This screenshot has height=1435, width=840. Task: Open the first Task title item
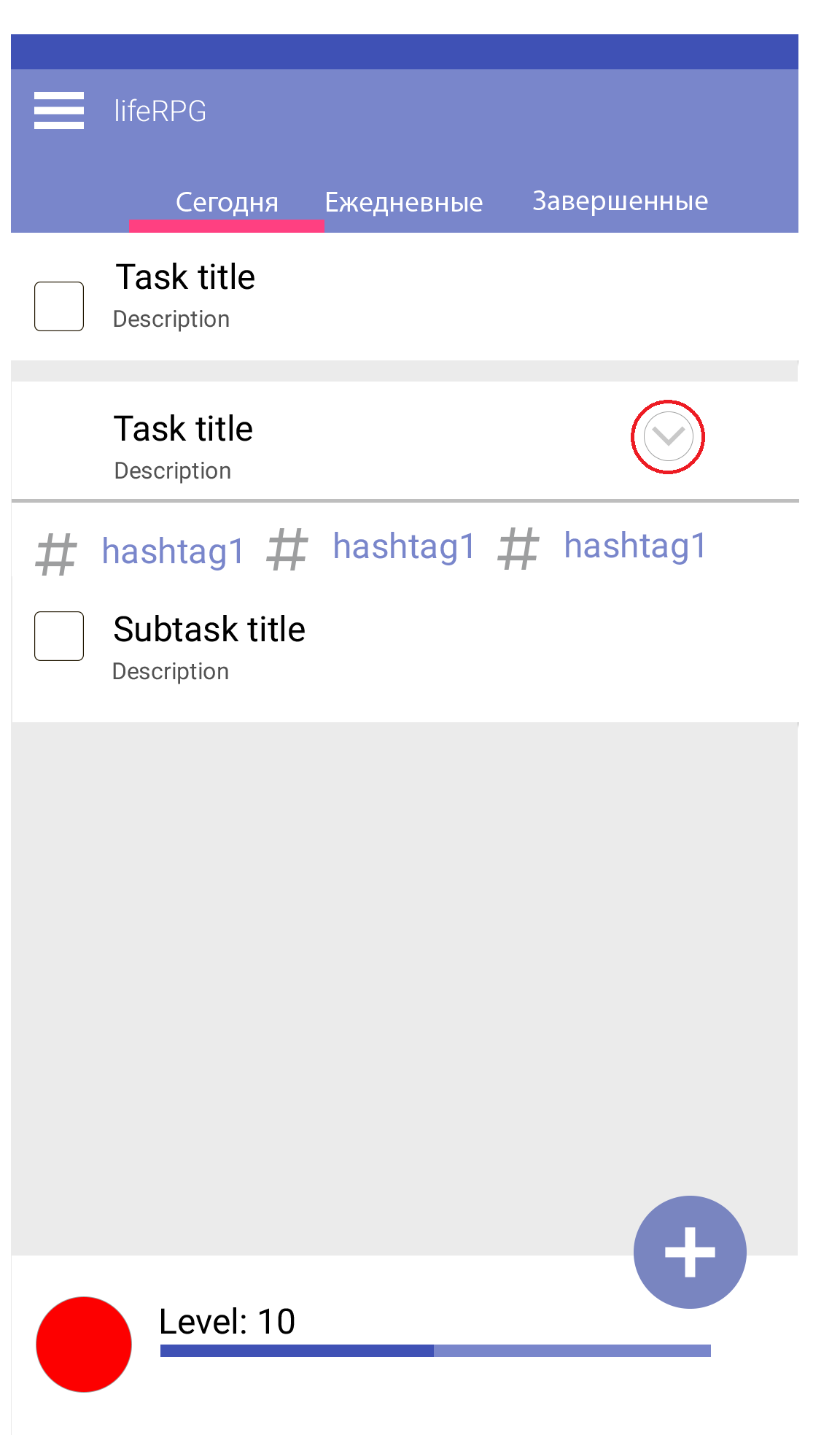(186, 278)
